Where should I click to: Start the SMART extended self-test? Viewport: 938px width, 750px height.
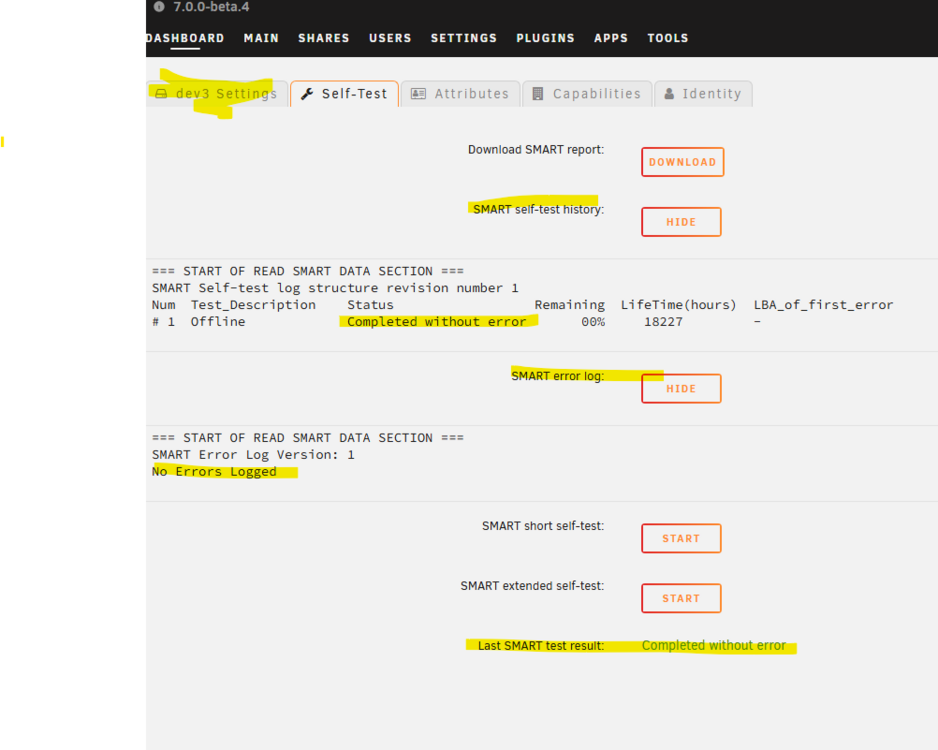(x=681, y=598)
